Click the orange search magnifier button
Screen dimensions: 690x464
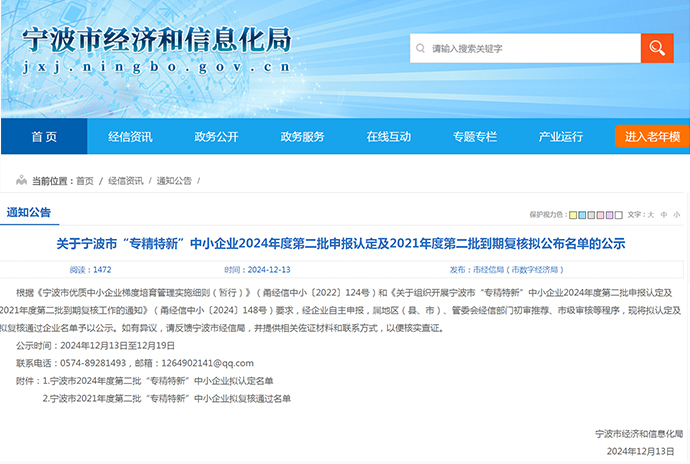click(657, 48)
